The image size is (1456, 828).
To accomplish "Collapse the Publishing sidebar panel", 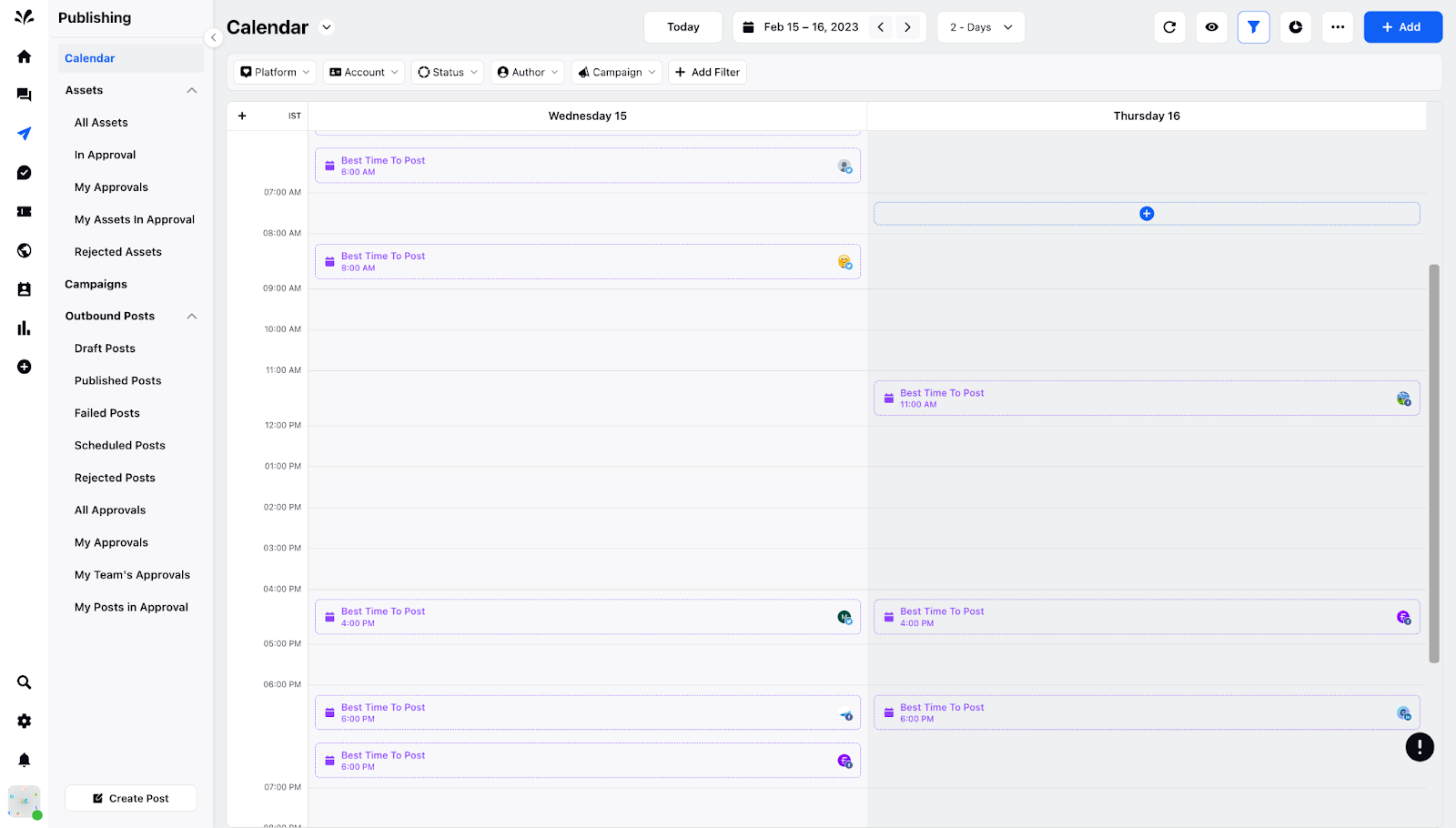I will (213, 37).
